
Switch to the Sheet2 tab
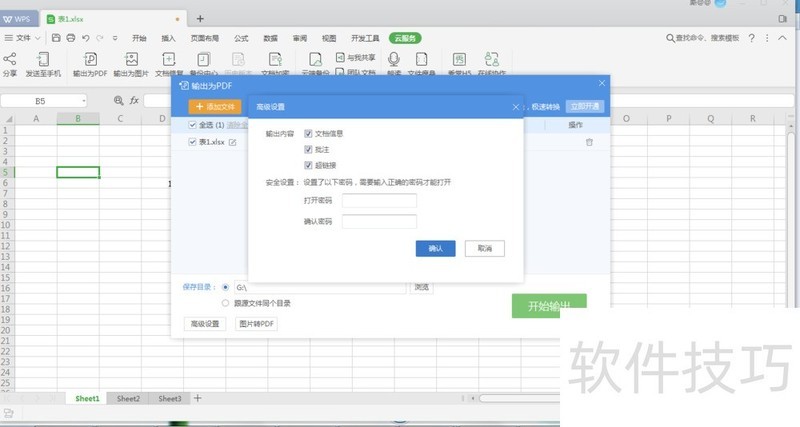[x=127, y=398]
